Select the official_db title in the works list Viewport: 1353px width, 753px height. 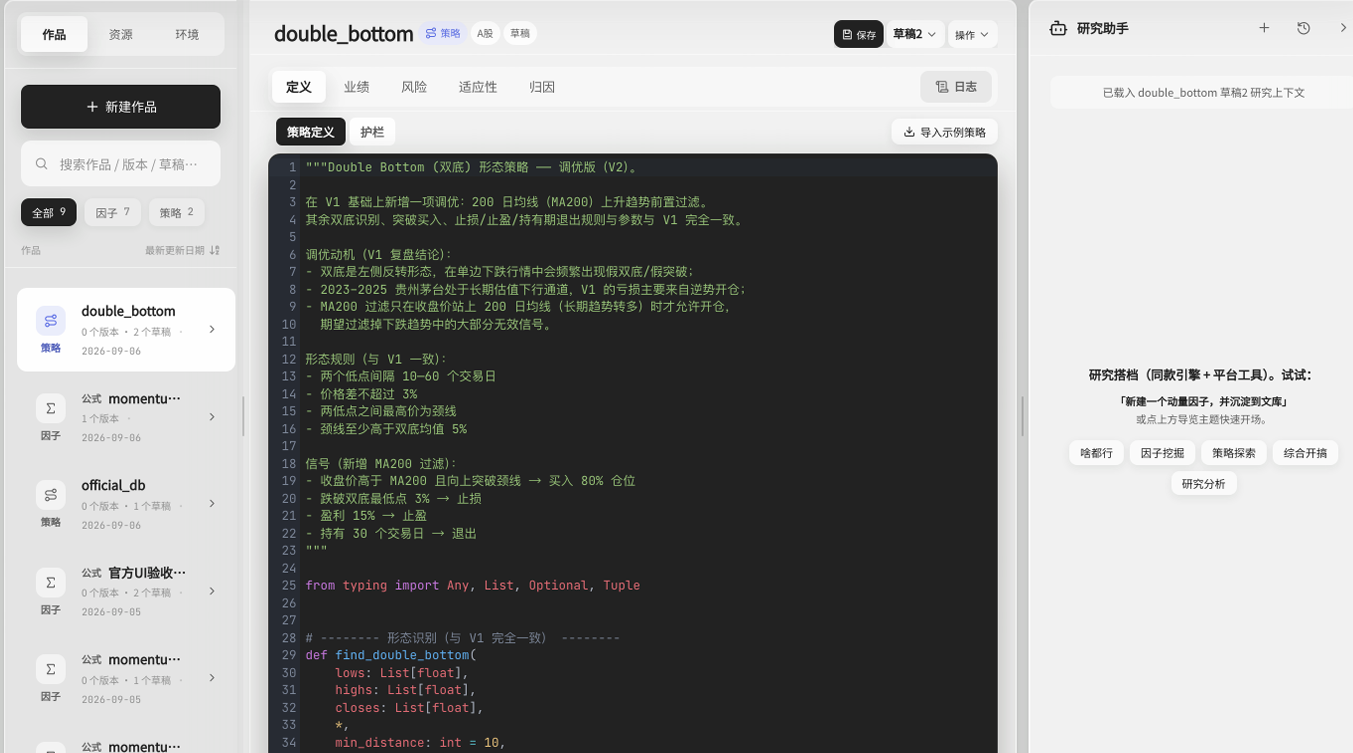coord(113,485)
